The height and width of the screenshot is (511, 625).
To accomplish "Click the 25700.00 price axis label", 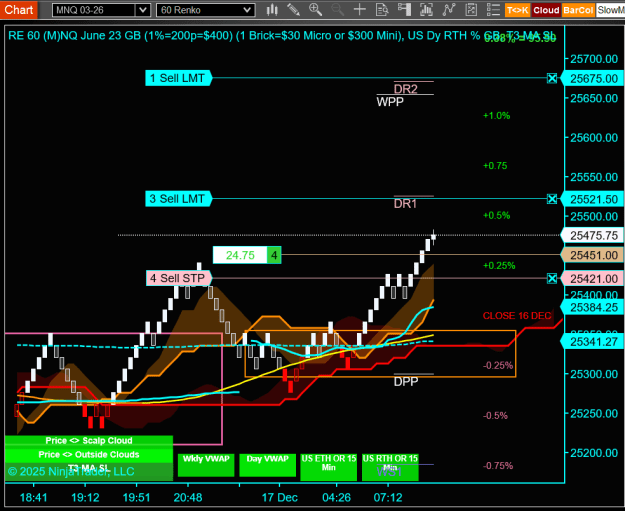I will coord(594,59).
